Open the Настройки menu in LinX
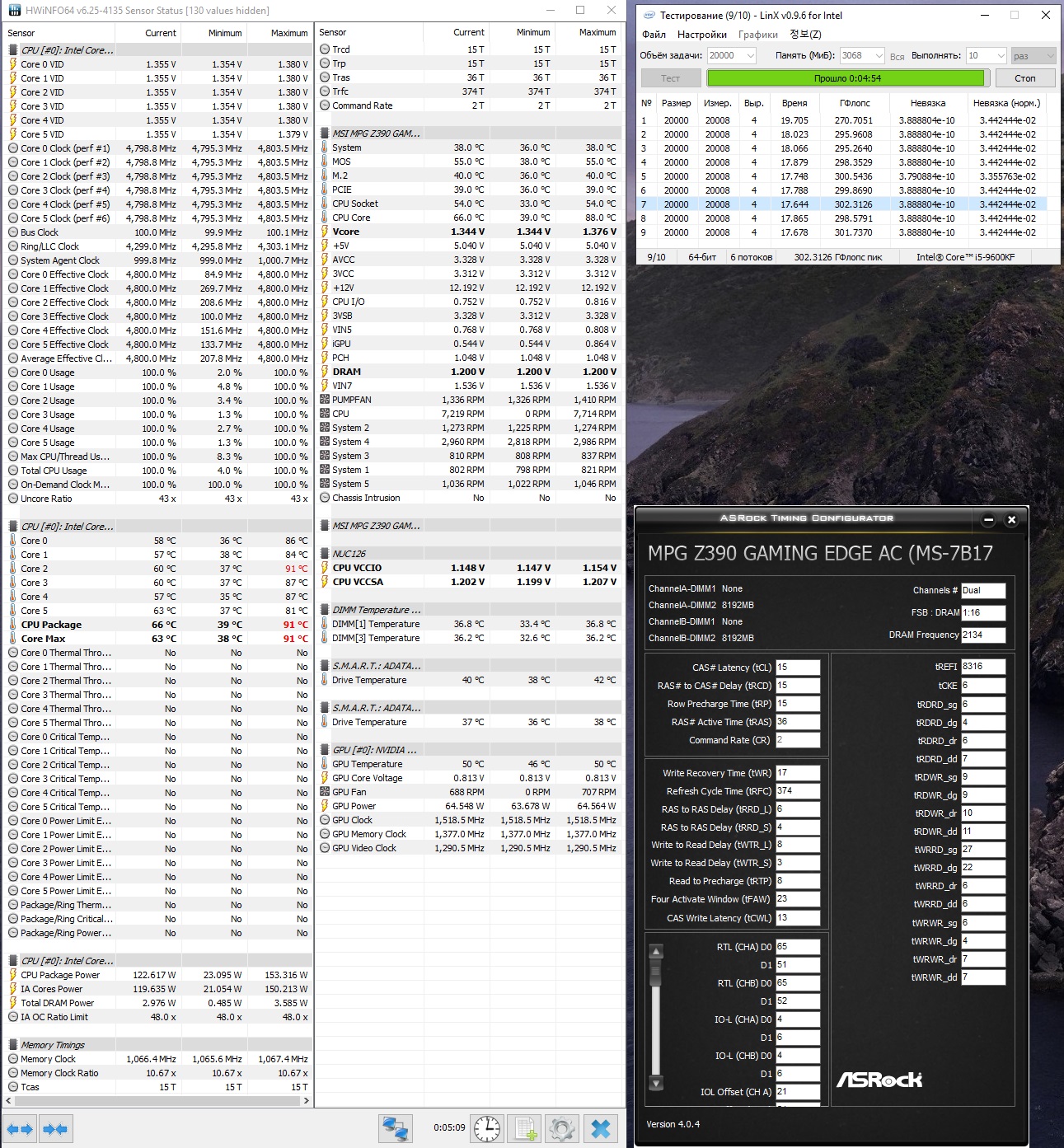 (702, 35)
